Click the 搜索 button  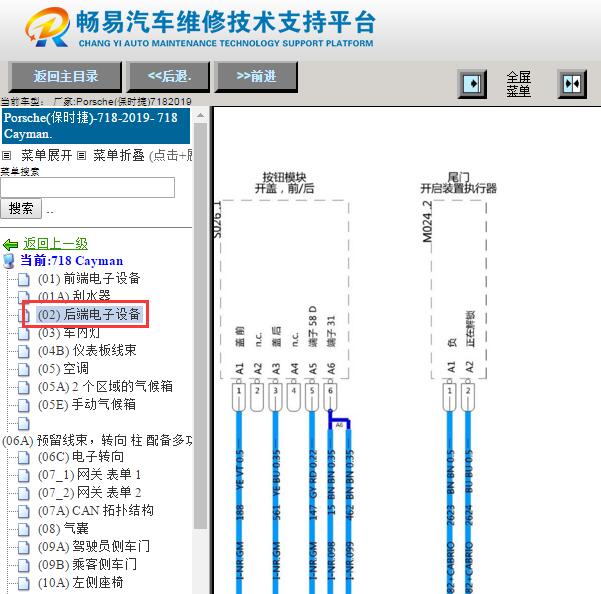21,208
